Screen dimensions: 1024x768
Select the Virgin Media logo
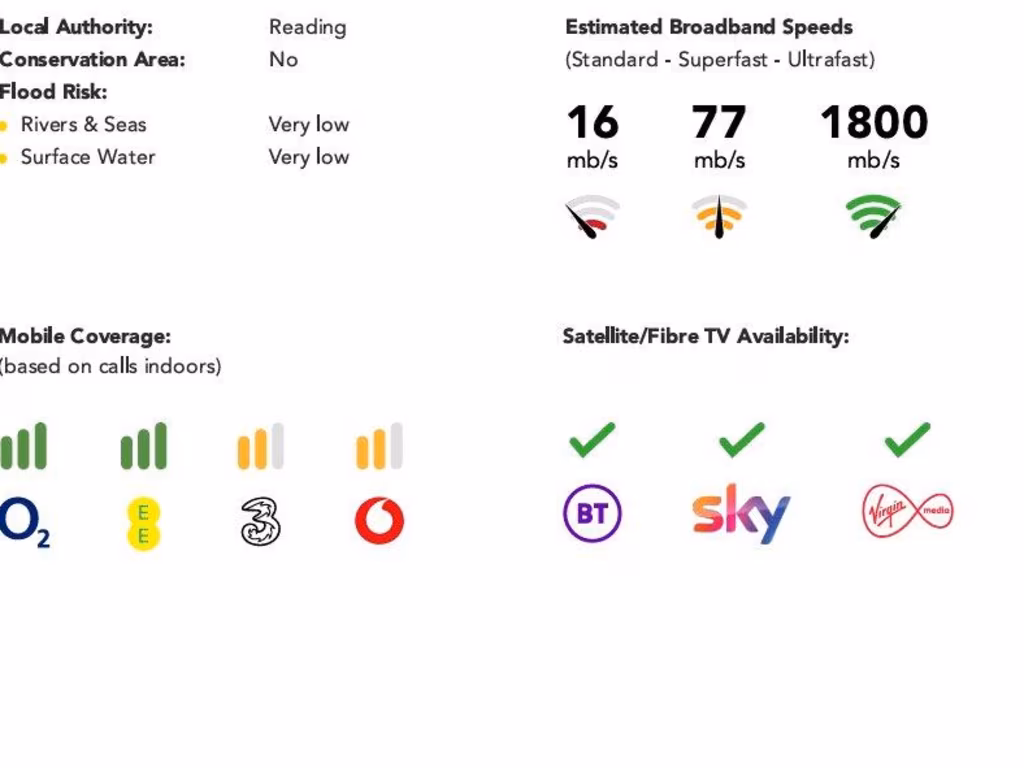pyautogui.click(x=907, y=514)
